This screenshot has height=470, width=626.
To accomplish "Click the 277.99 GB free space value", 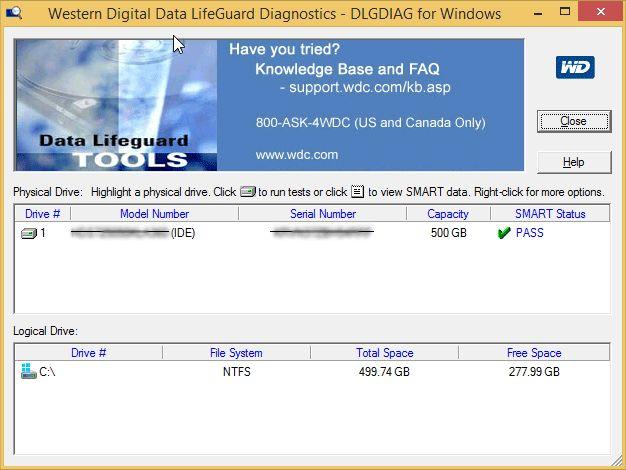I will [534, 372].
